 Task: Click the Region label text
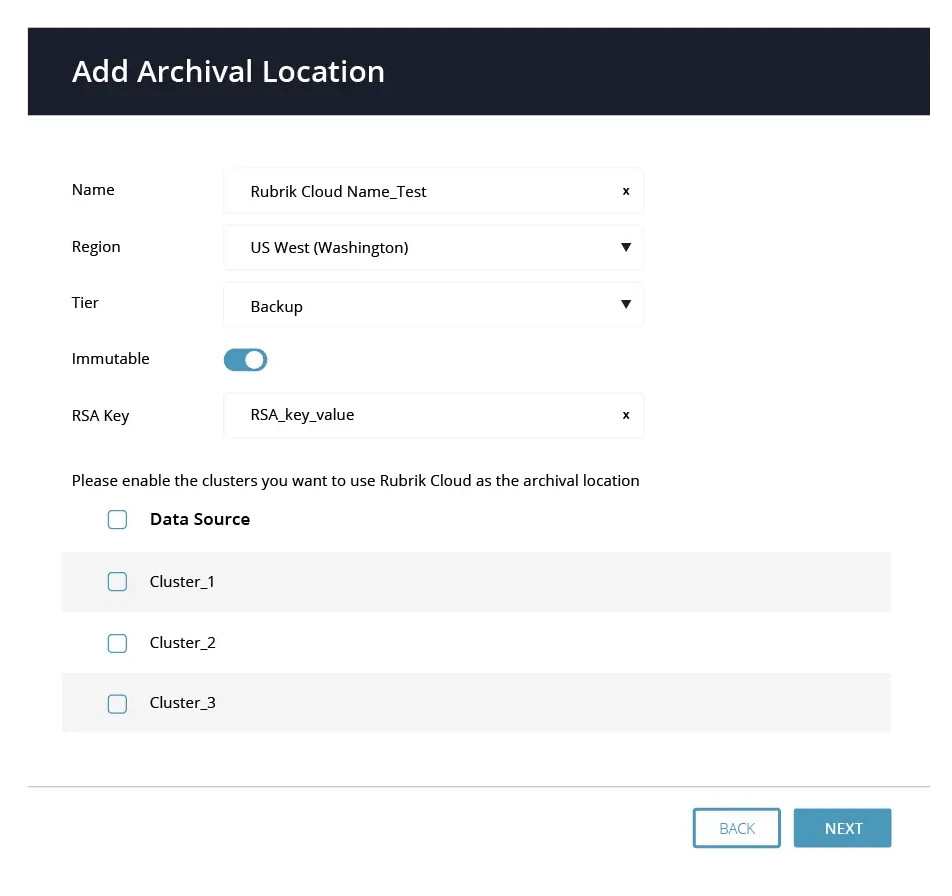pos(96,247)
